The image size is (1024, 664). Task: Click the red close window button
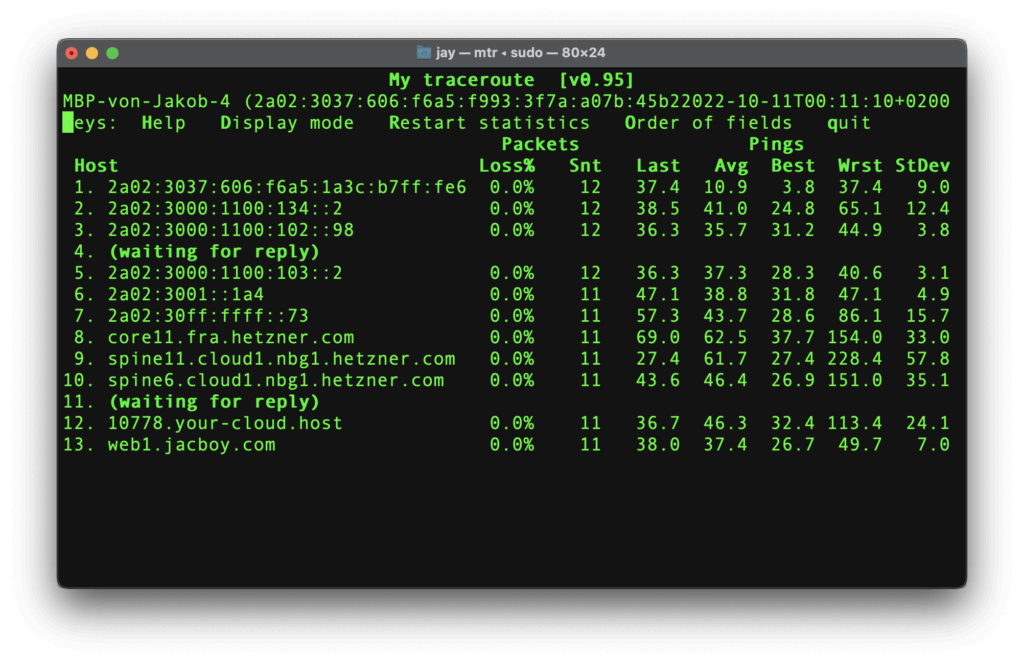click(x=72, y=53)
